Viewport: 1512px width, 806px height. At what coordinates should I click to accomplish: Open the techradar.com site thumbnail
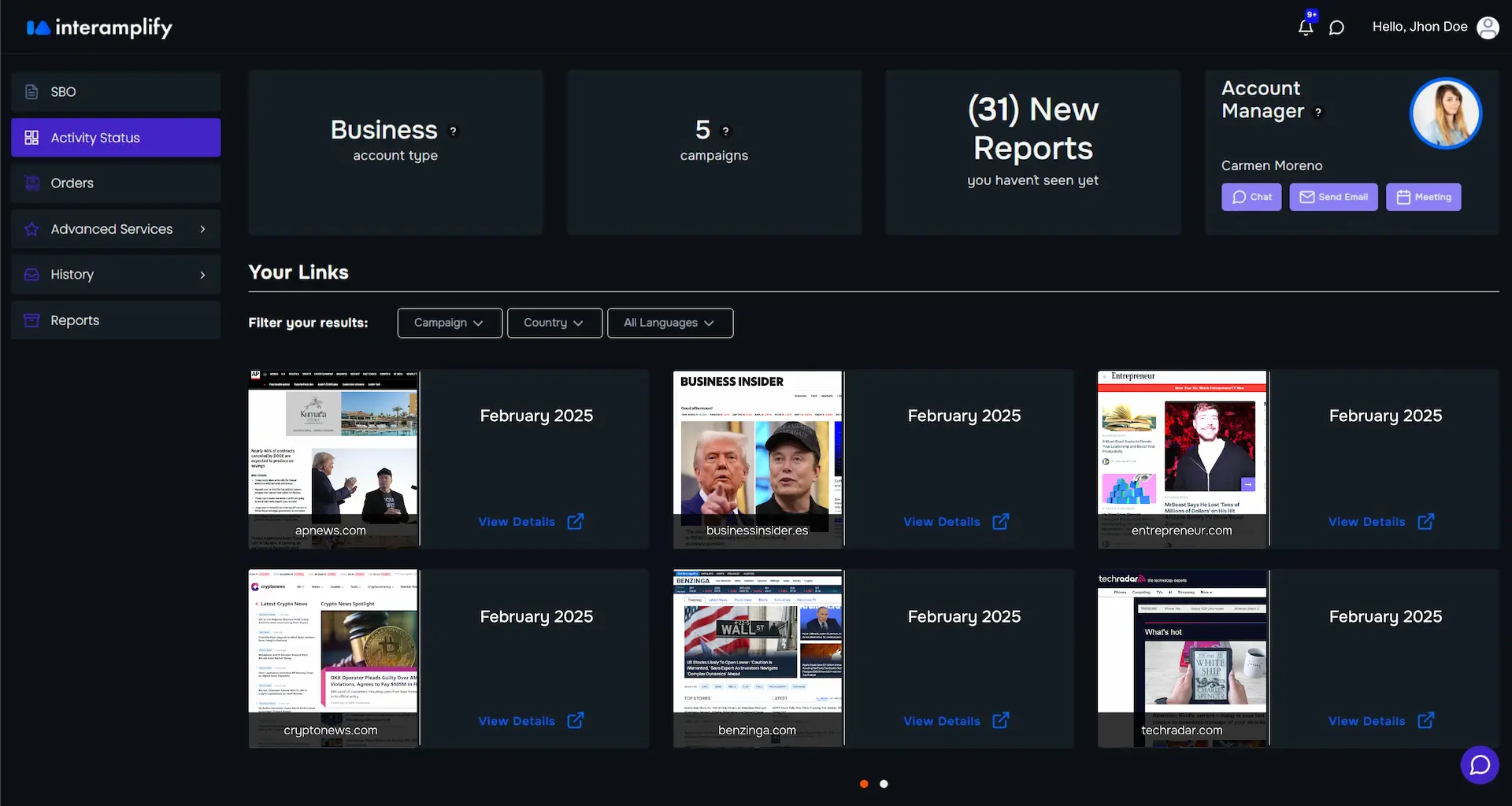point(1183,658)
